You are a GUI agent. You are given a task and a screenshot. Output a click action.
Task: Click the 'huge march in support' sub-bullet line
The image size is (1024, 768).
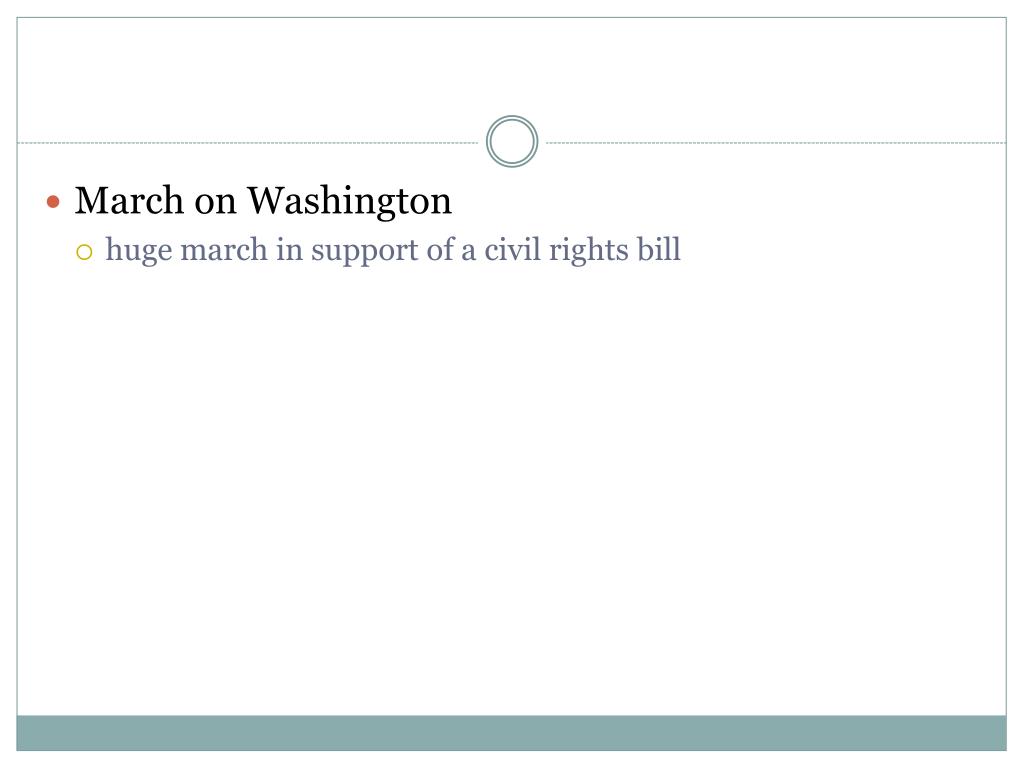coord(393,250)
